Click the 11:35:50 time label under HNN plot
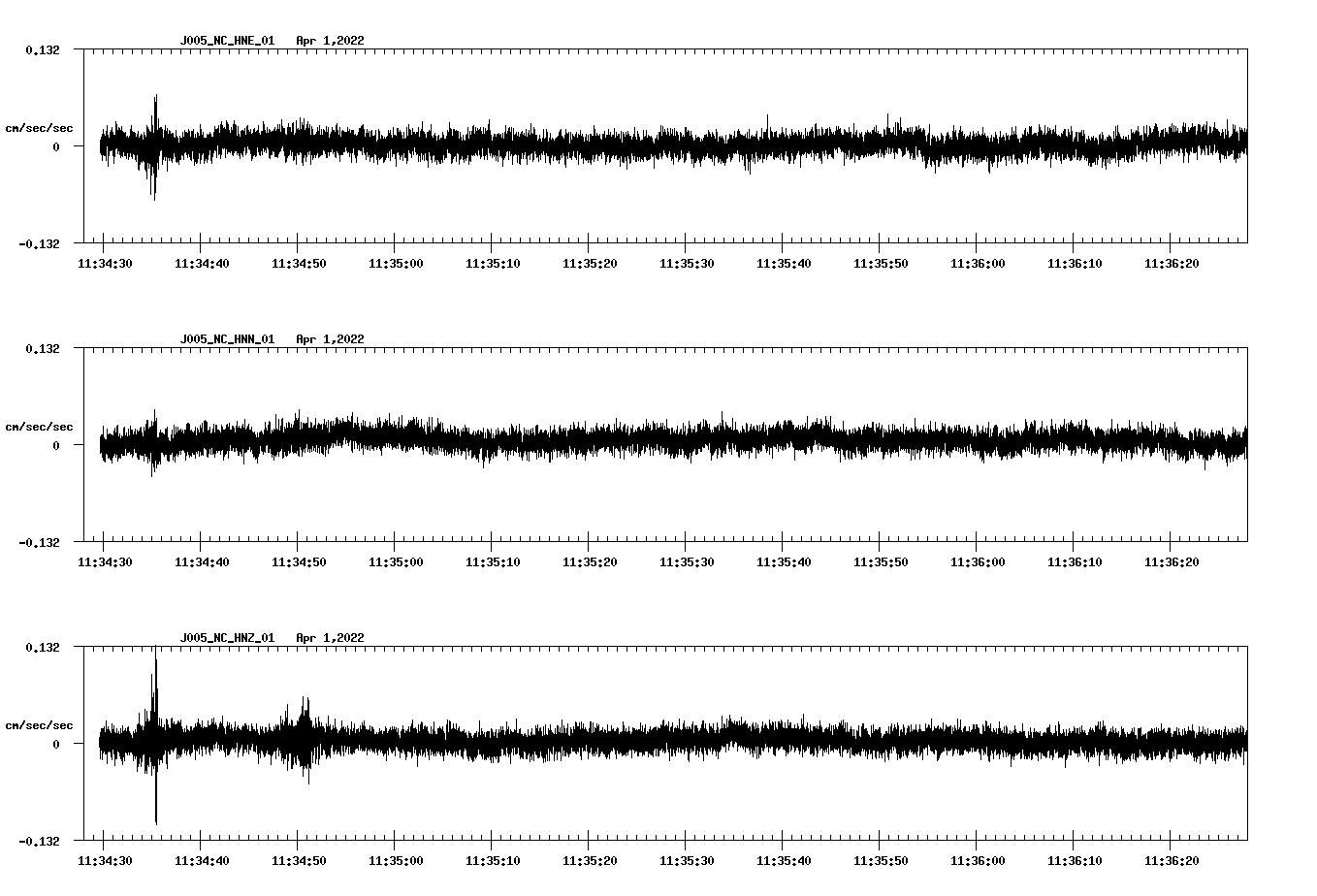1317x896 pixels. coord(881,562)
